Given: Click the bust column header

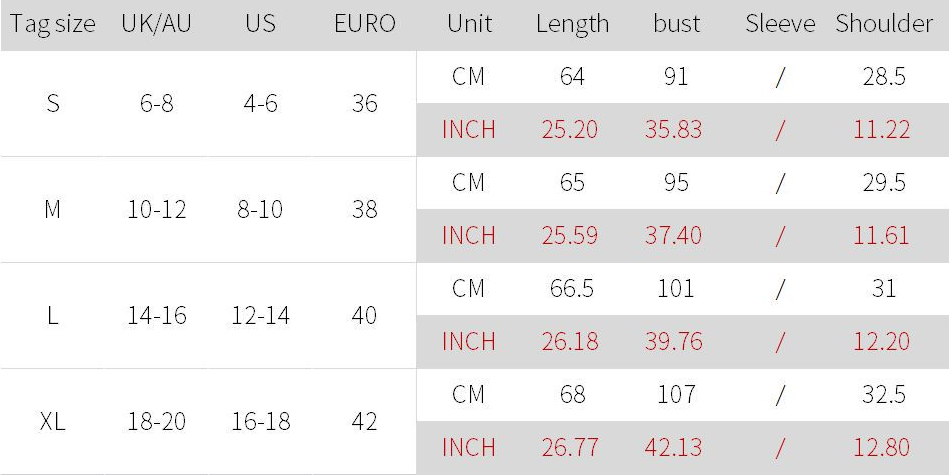Looking at the screenshot, I should (676, 24).
